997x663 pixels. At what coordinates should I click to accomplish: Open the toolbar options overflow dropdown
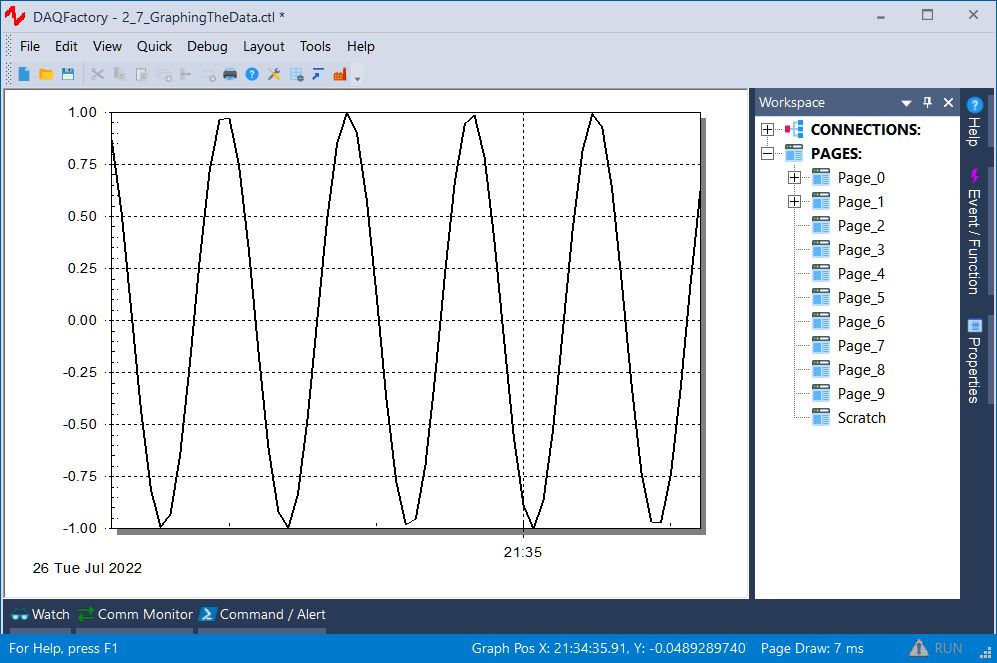coord(358,77)
